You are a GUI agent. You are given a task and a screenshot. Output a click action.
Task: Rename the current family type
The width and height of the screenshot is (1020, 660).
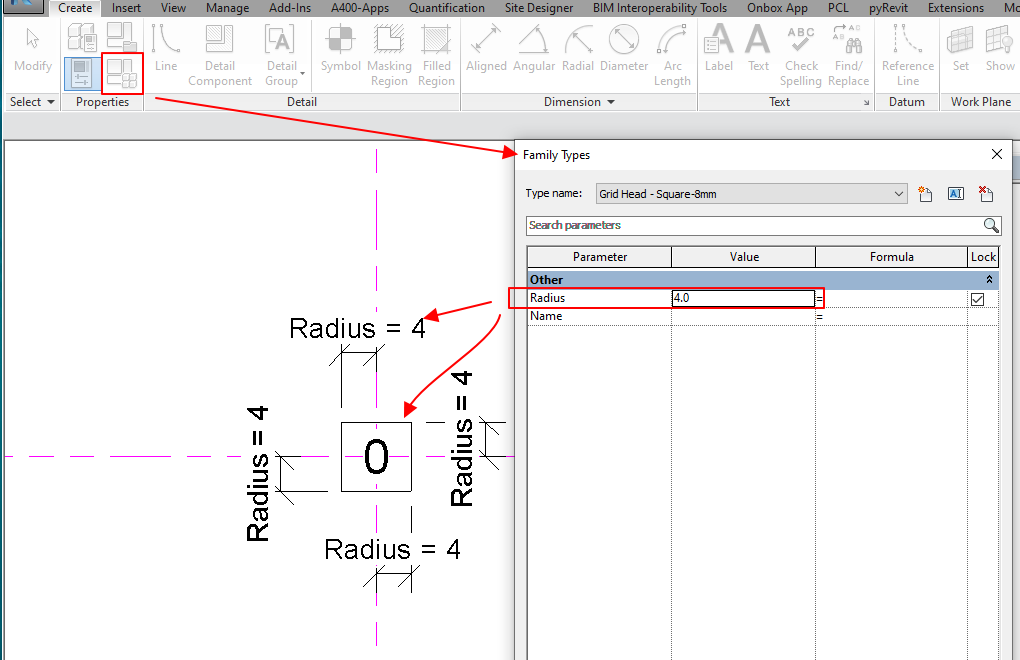[955, 193]
